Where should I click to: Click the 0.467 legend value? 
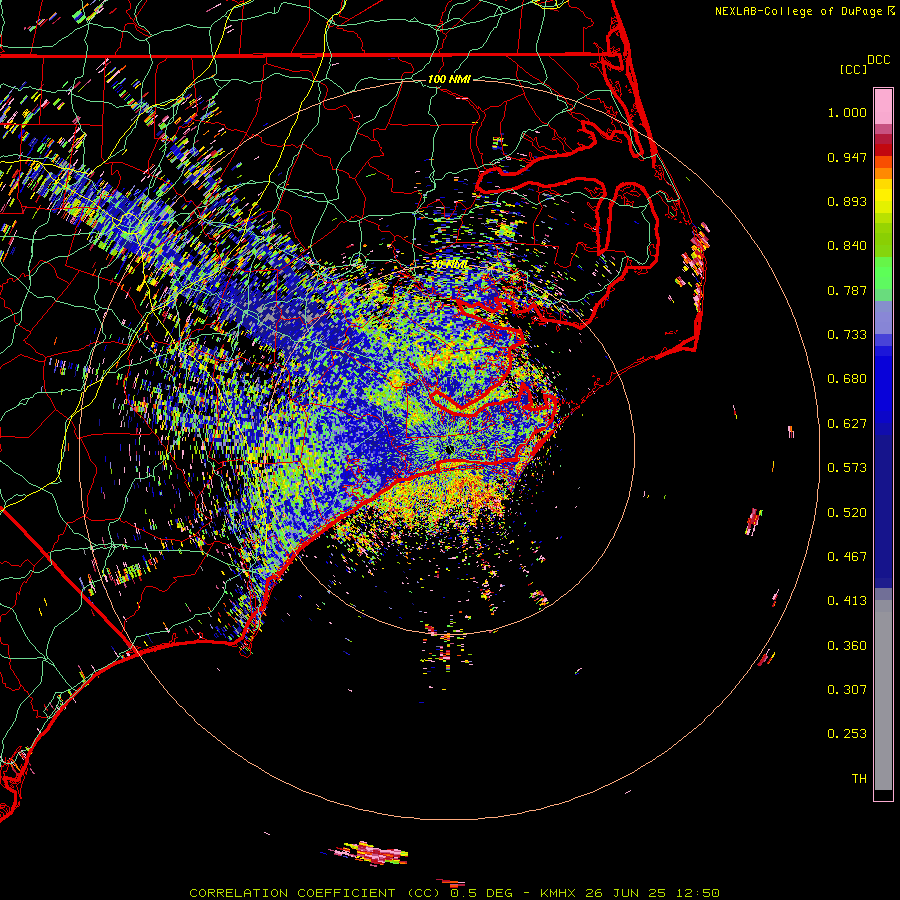click(847, 557)
